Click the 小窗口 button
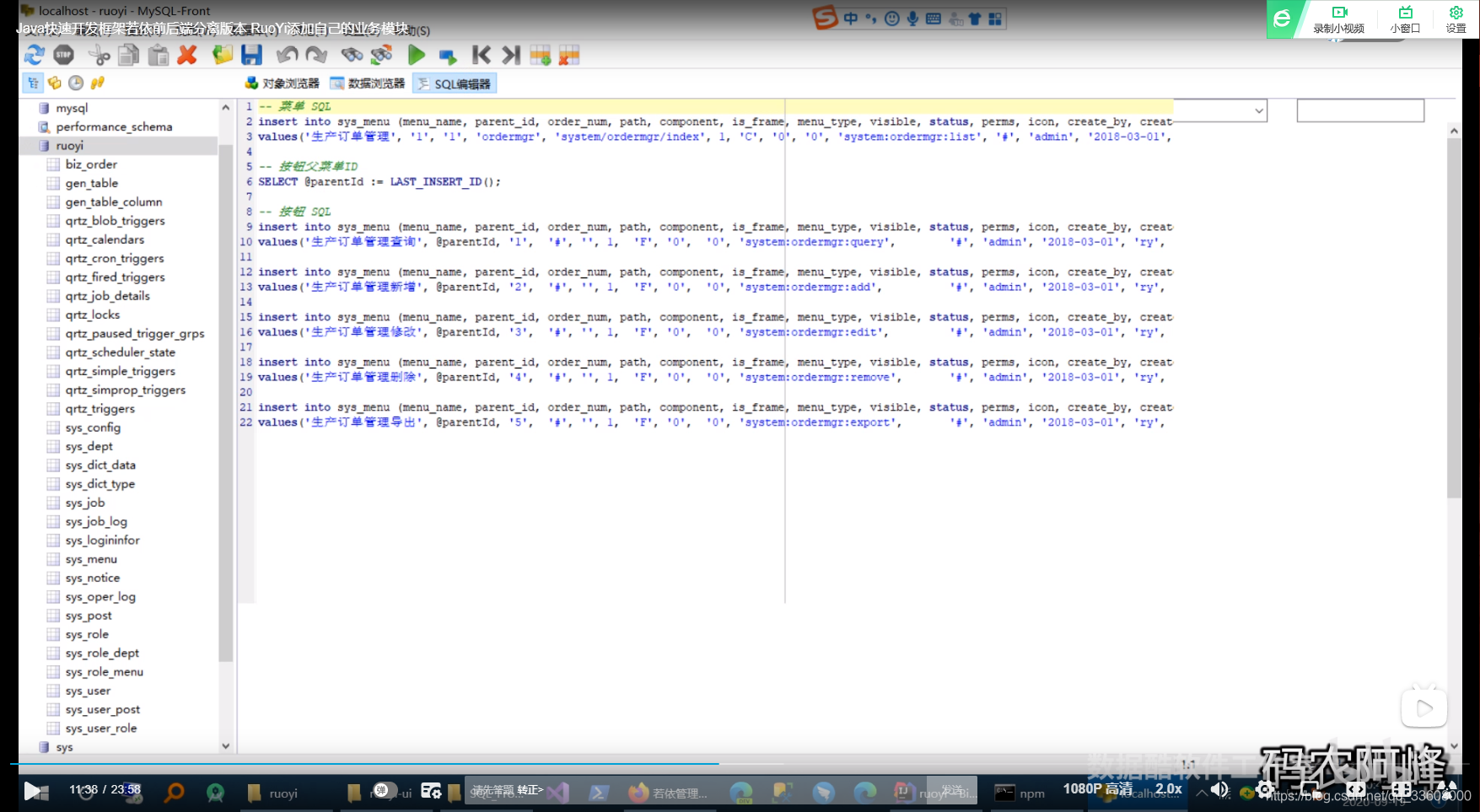1480x812 pixels. pos(1405,19)
